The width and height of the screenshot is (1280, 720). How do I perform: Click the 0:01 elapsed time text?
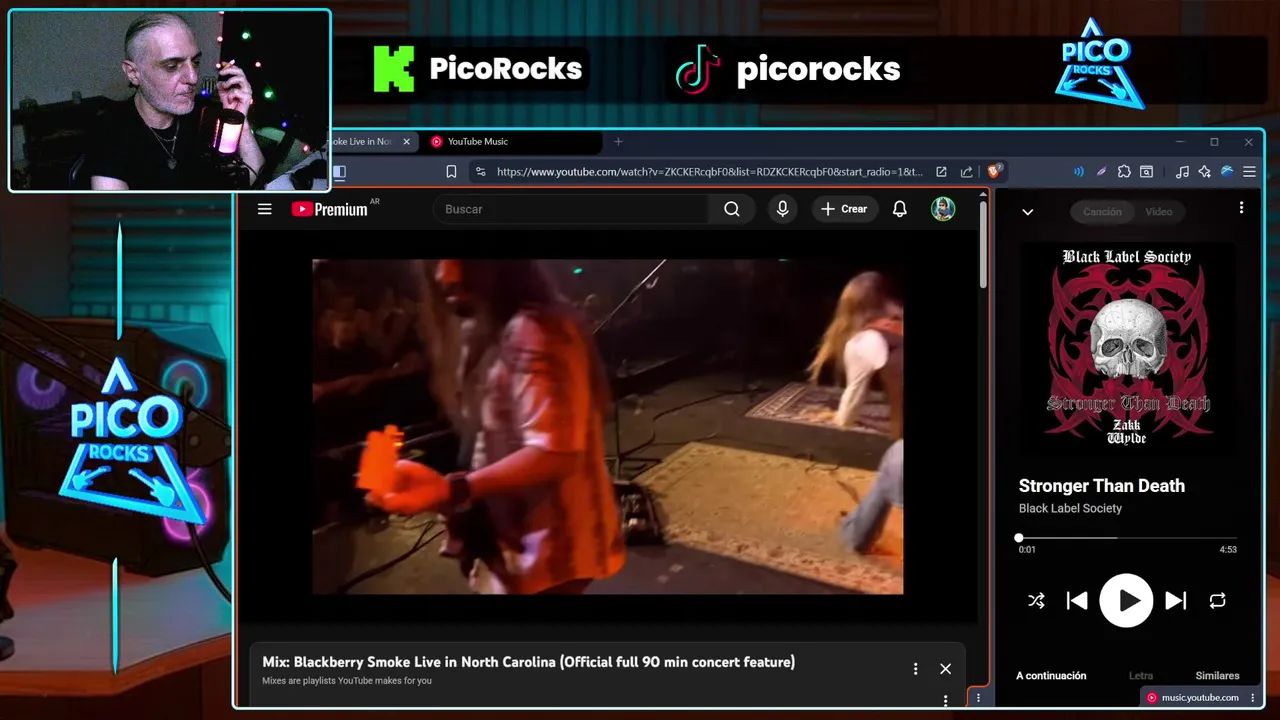click(1027, 550)
